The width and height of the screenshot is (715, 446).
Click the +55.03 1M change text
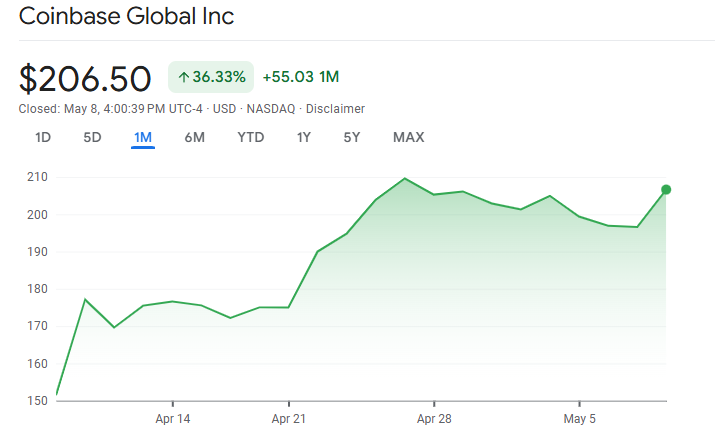click(300, 77)
